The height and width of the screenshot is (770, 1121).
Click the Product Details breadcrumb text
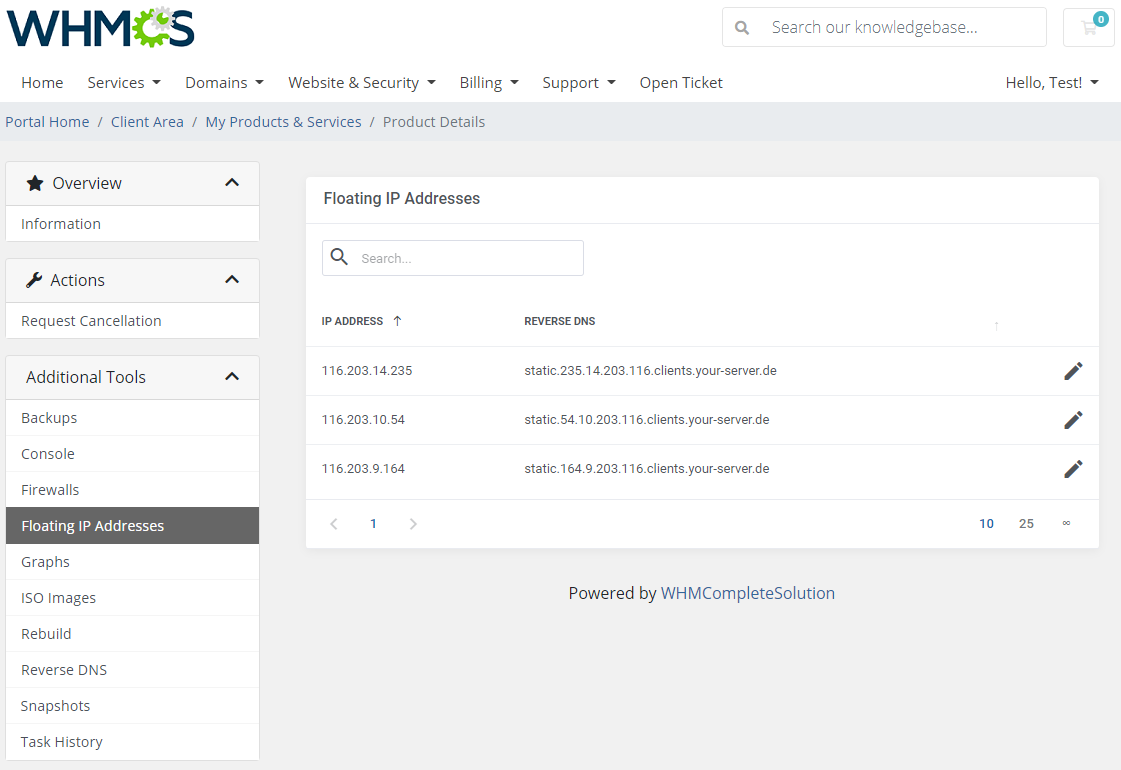point(434,122)
